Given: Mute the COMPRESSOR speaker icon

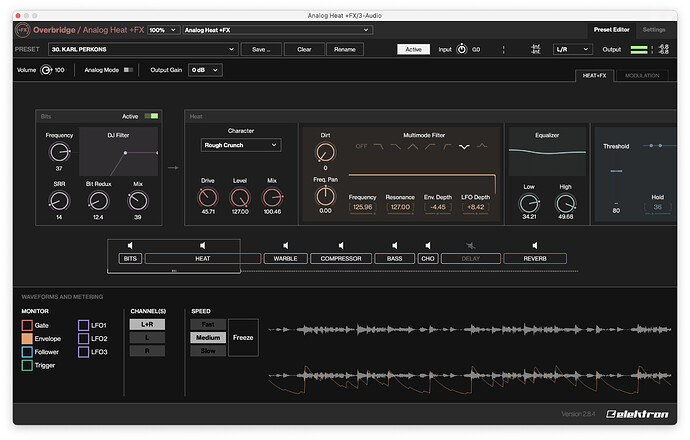Looking at the screenshot, I should tap(340, 245).
